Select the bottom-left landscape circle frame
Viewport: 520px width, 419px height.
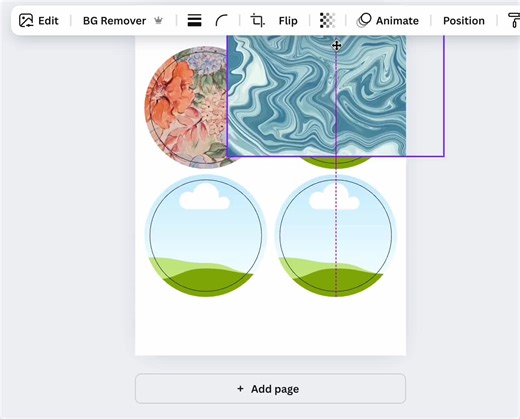tap(206, 235)
